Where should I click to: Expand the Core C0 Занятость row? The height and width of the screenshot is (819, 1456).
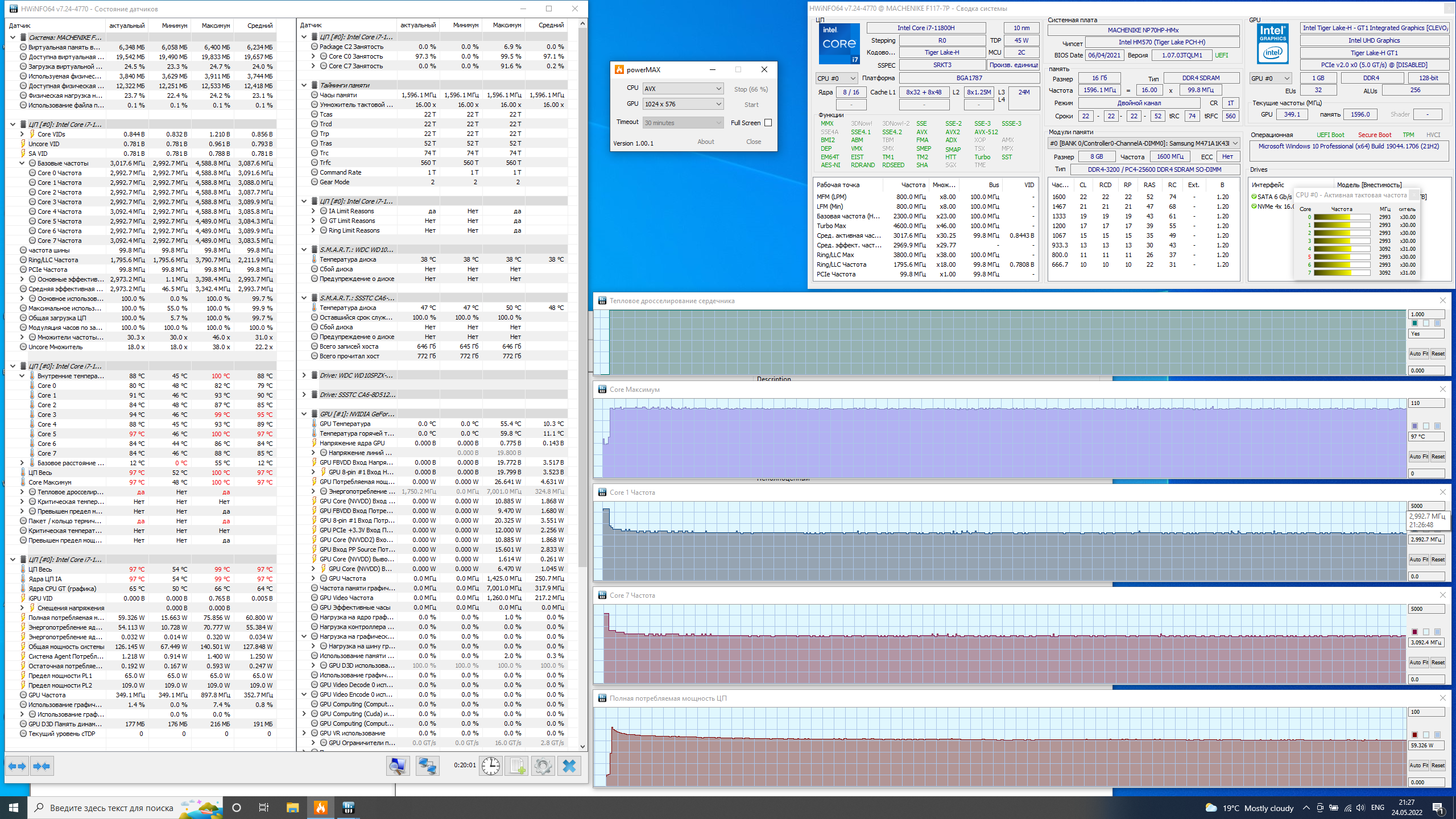click(313, 56)
